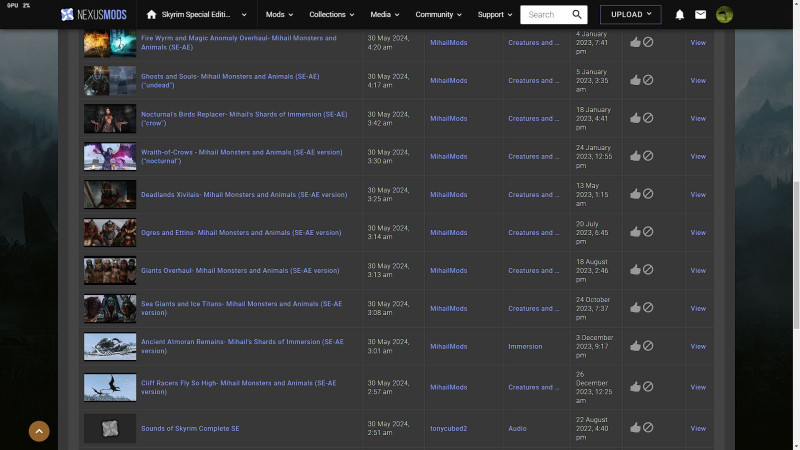
Task: Open the Collections menu
Action: (332, 14)
